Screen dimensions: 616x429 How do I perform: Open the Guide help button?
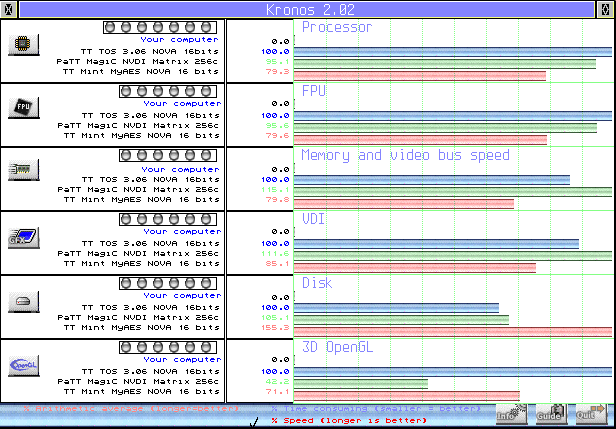[551, 414]
